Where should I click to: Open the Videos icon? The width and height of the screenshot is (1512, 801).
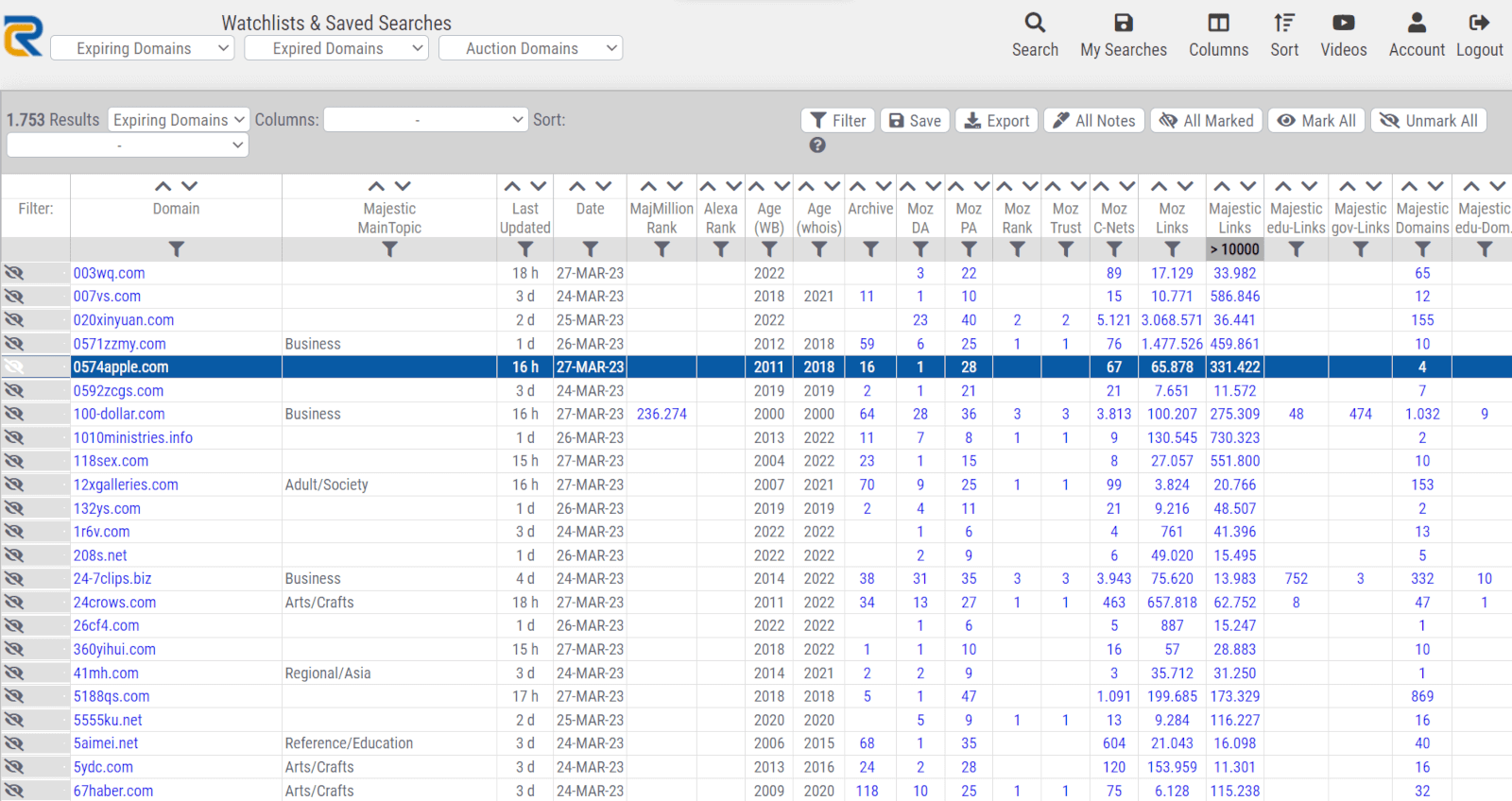pyautogui.click(x=1344, y=23)
